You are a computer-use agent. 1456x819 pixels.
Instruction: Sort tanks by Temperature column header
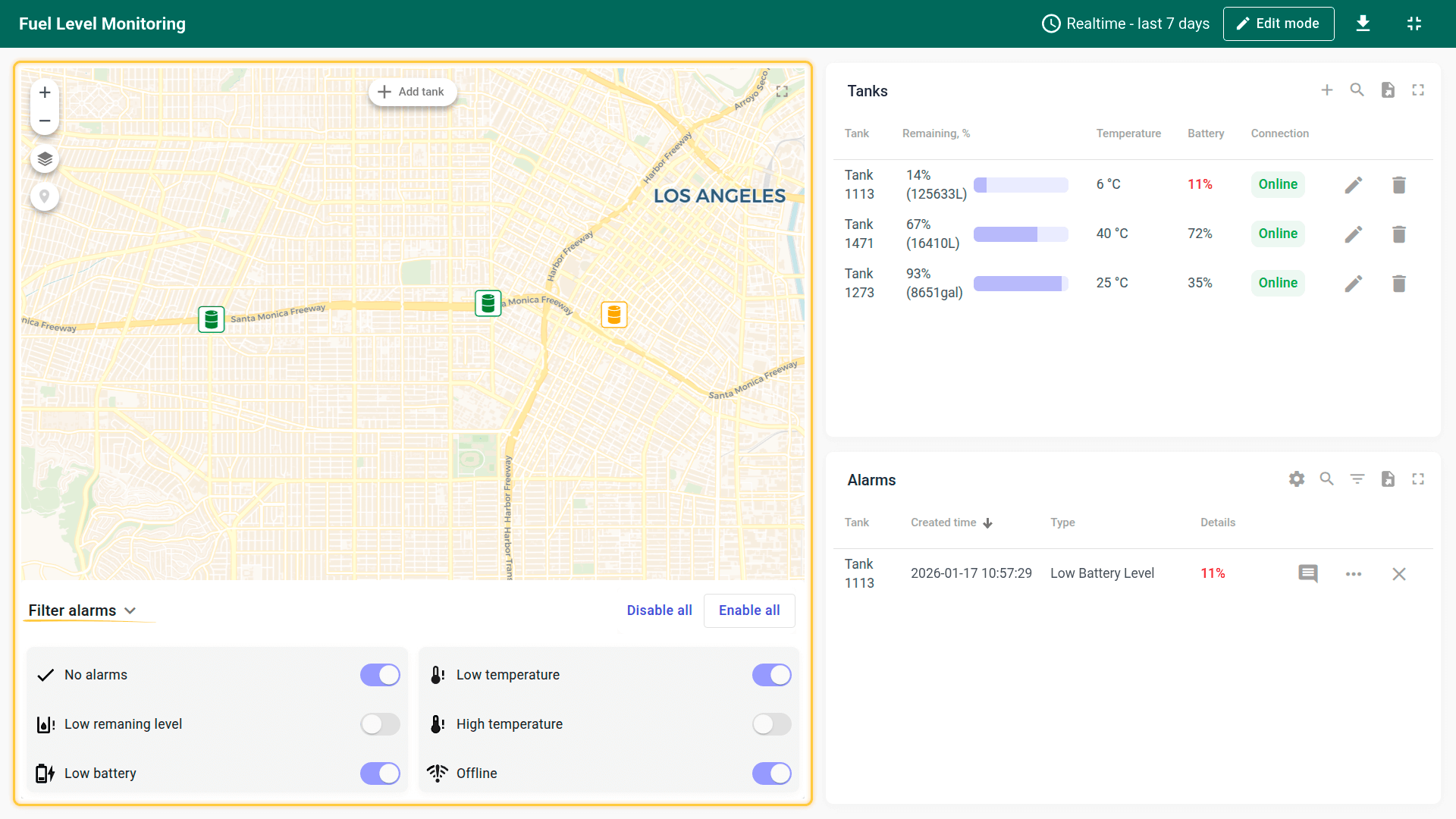tap(1128, 133)
